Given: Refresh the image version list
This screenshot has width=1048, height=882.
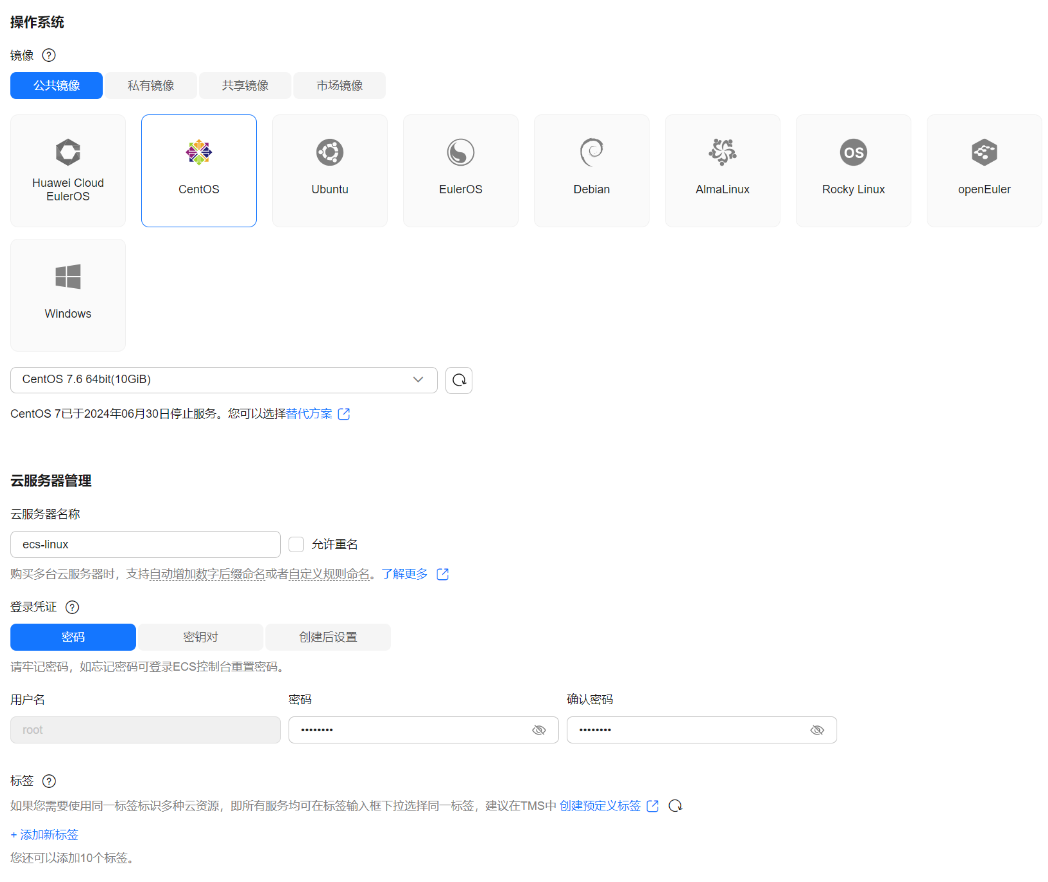Looking at the screenshot, I should click(459, 380).
